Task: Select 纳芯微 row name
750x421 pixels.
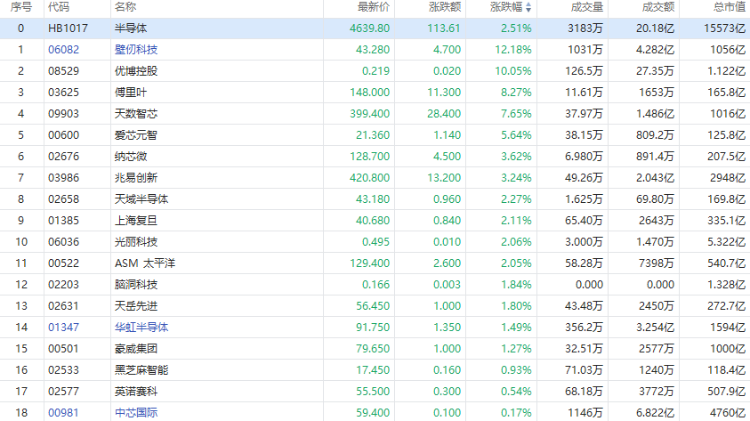Action: [131, 156]
